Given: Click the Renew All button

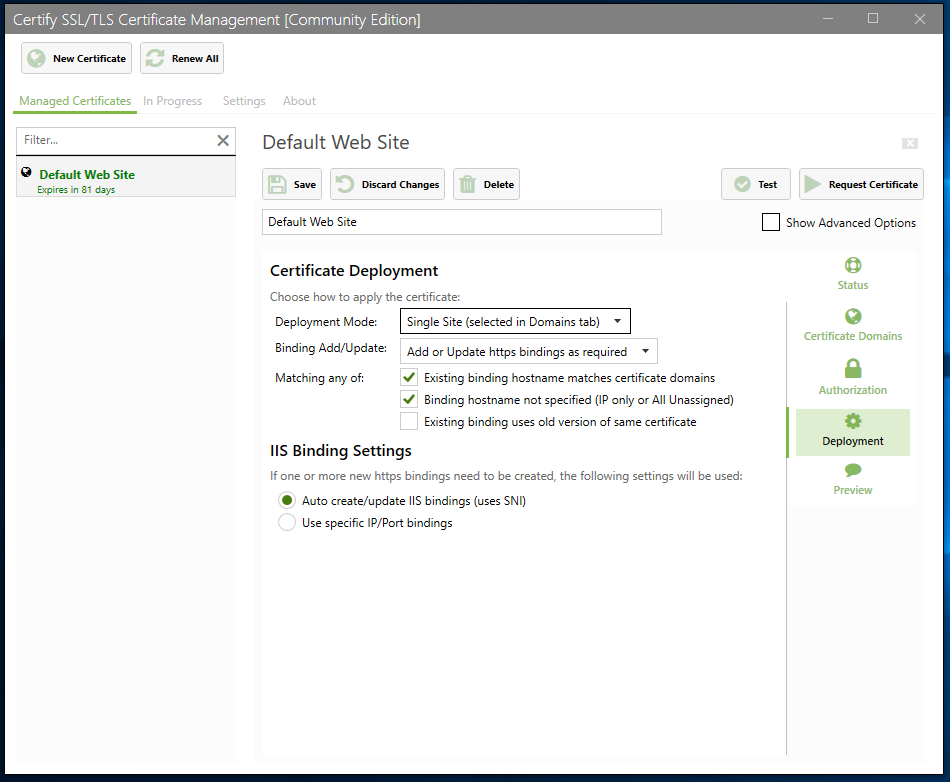Looking at the screenshot, I should point(182,58).
